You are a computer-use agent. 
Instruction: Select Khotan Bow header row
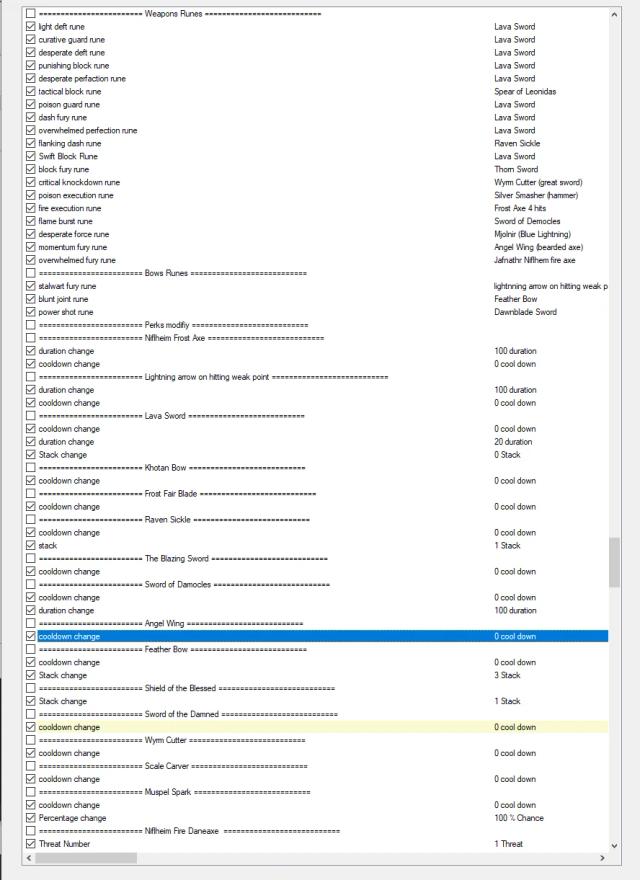coord(317,468)
